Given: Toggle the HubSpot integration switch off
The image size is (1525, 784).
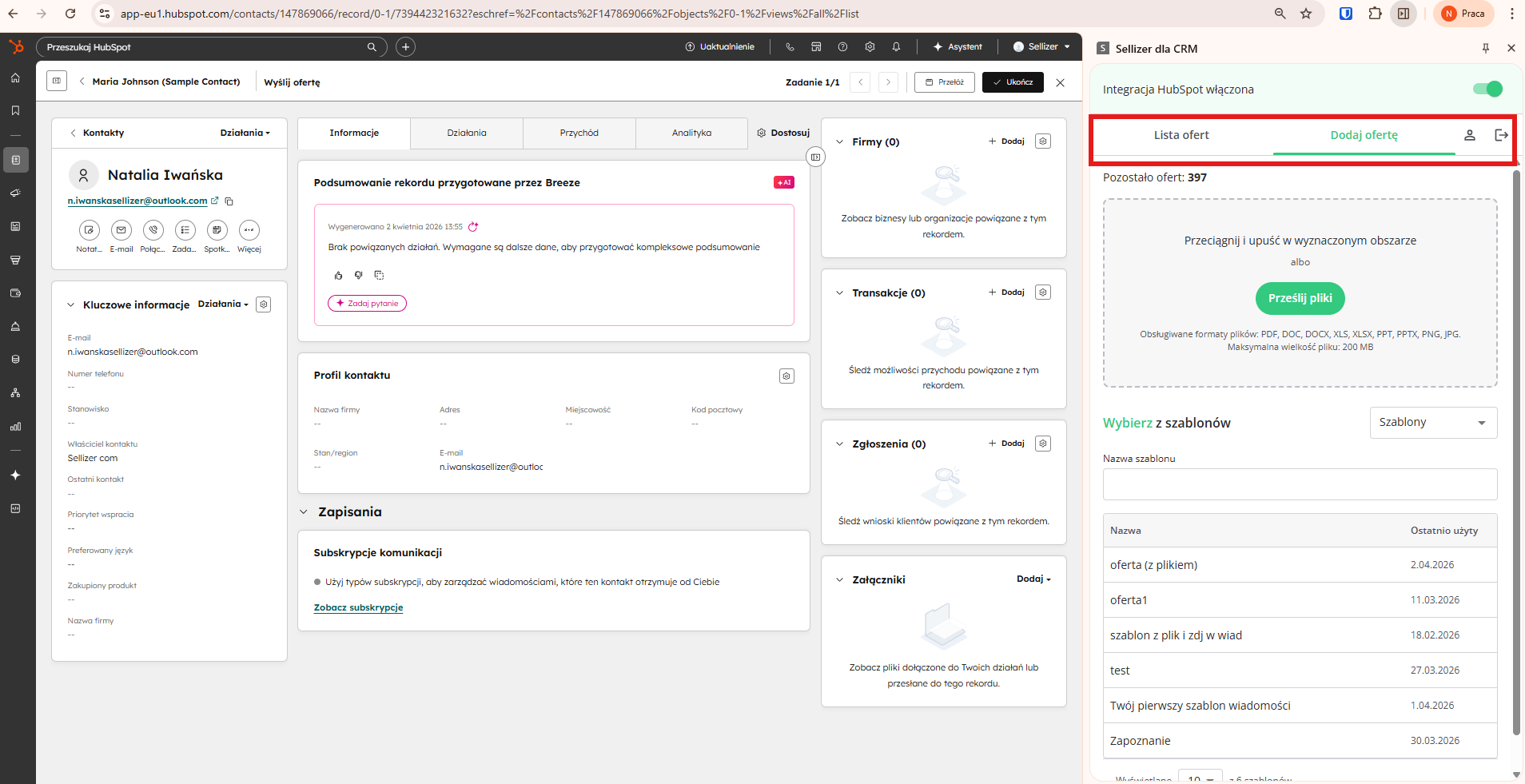Looking at the screenshot, I should click(1487, 90).
